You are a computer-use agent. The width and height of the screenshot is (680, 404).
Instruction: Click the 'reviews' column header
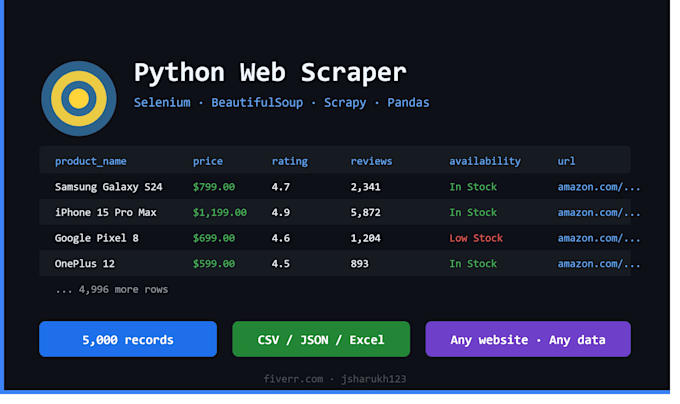tap(371, 161)
